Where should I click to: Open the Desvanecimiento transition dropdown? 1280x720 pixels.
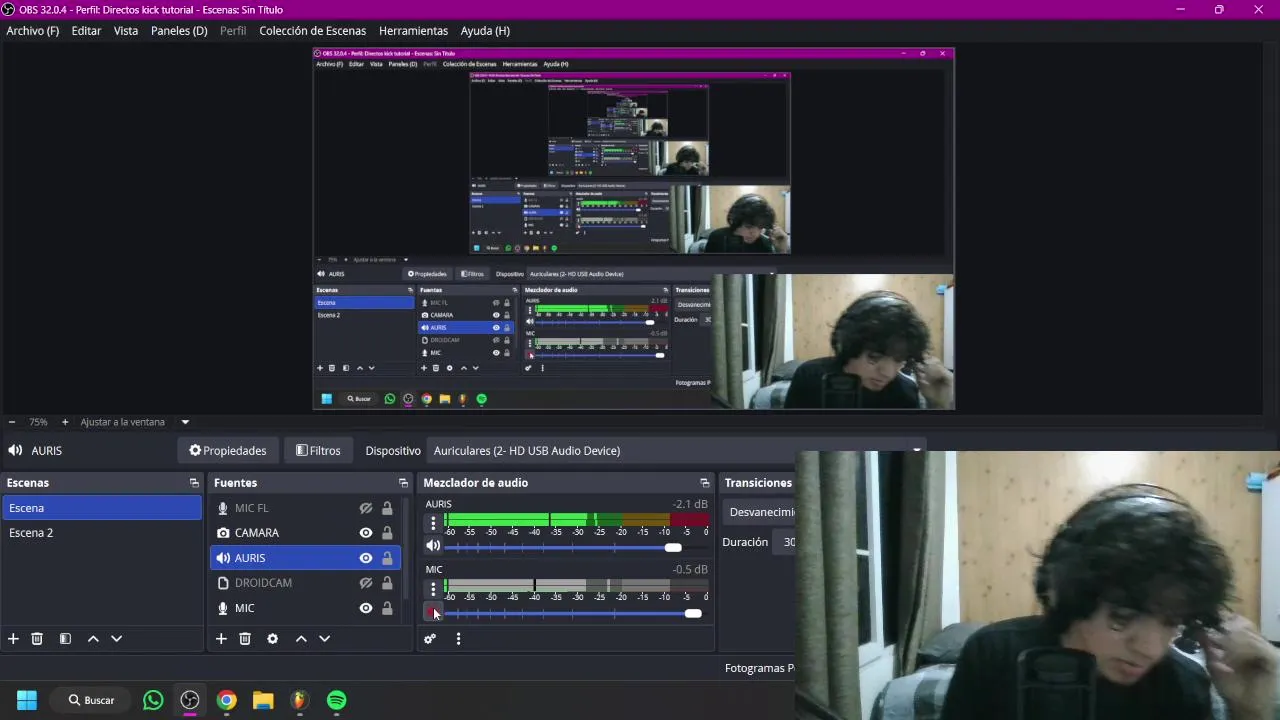760,512
